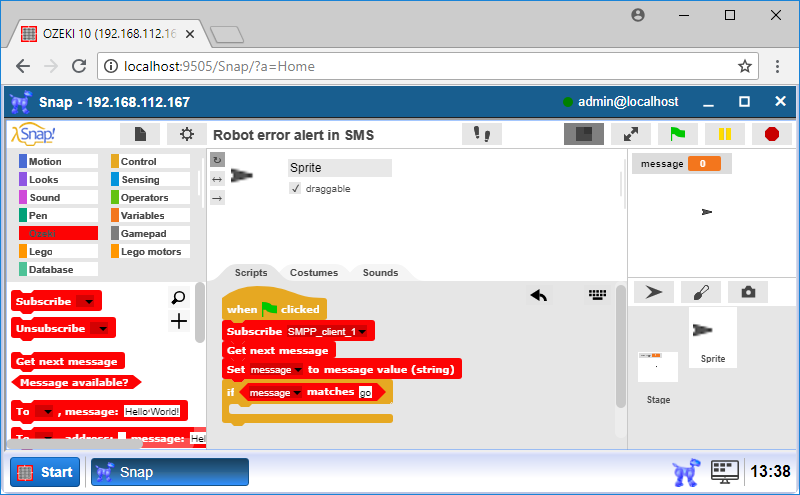This screenshot has height=495, width=800.
Task: Switch to the Sounds tab
Action: click(x=380, y=273)
